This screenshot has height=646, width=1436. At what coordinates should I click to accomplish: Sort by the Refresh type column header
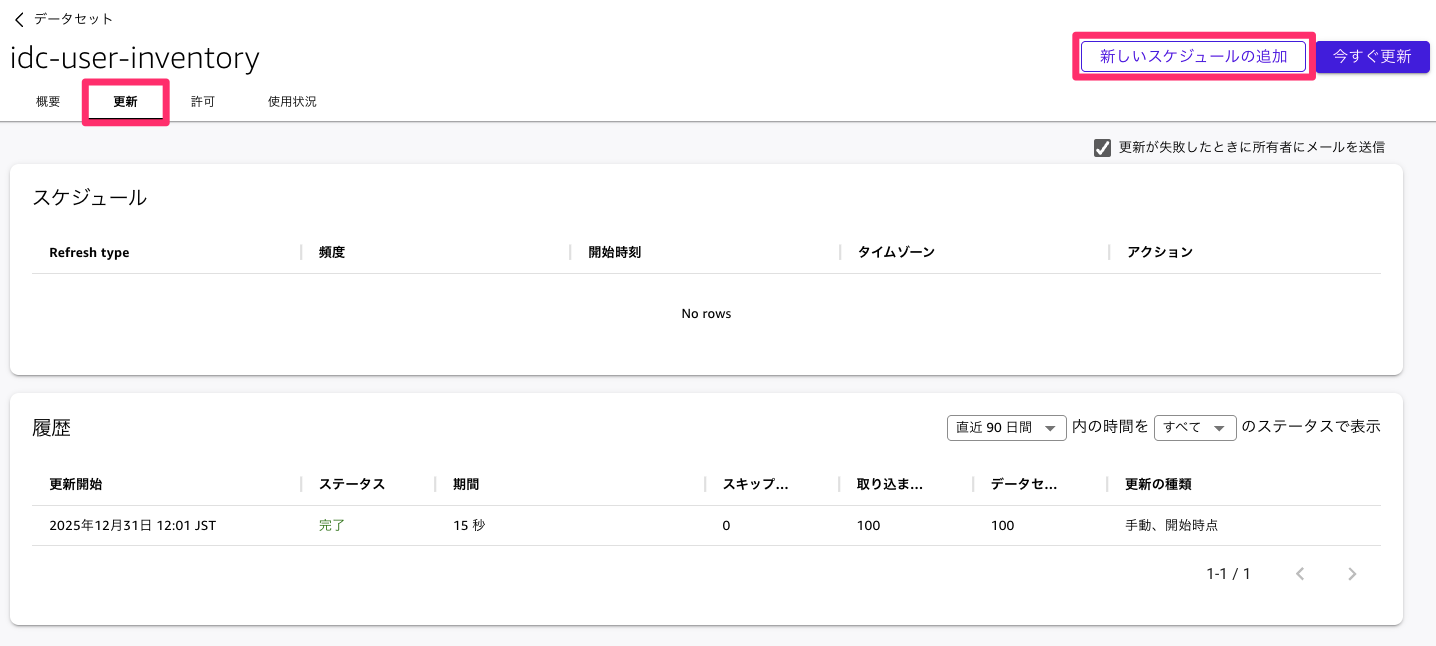pos(88,252)
